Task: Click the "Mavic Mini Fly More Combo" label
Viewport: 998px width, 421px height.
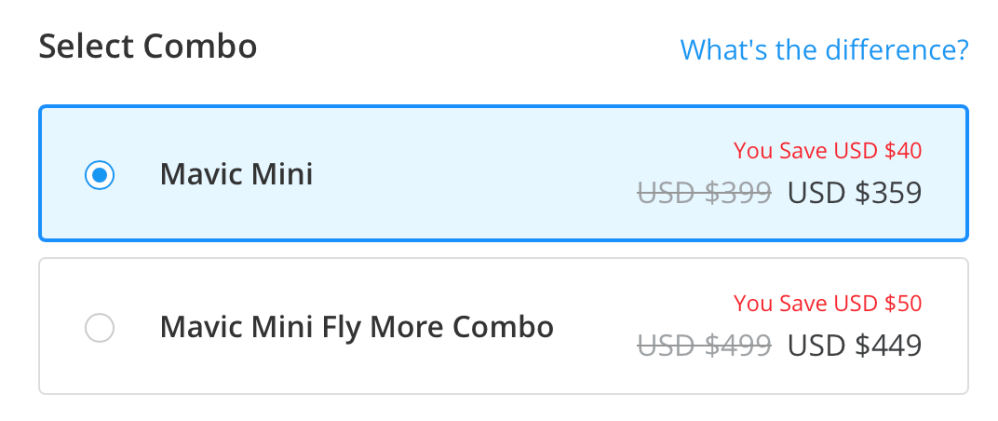Action: click(x=356, y=327)
